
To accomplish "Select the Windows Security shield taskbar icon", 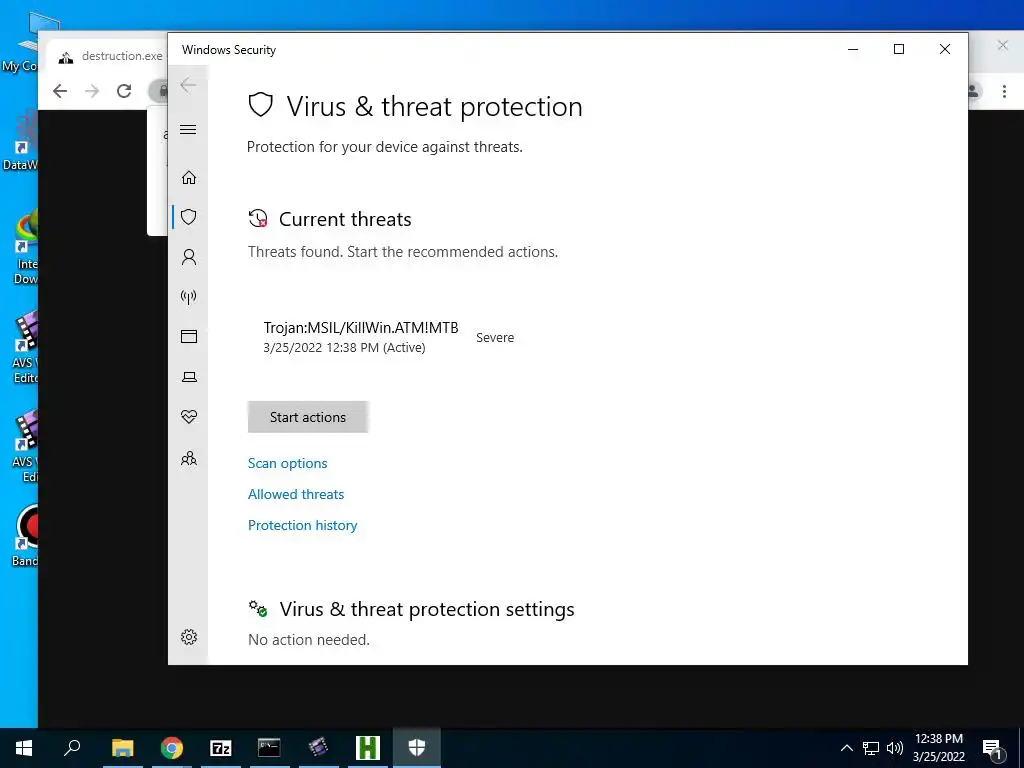I will [417, 748].
